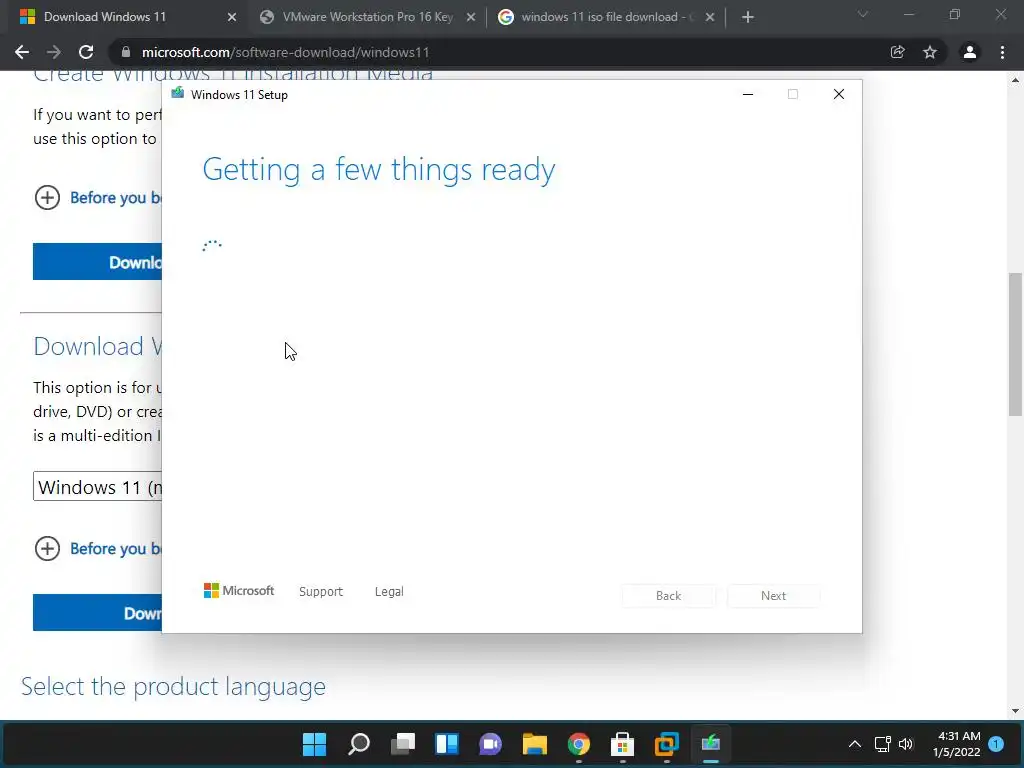Open the Windows Start menu

point(314,744)
